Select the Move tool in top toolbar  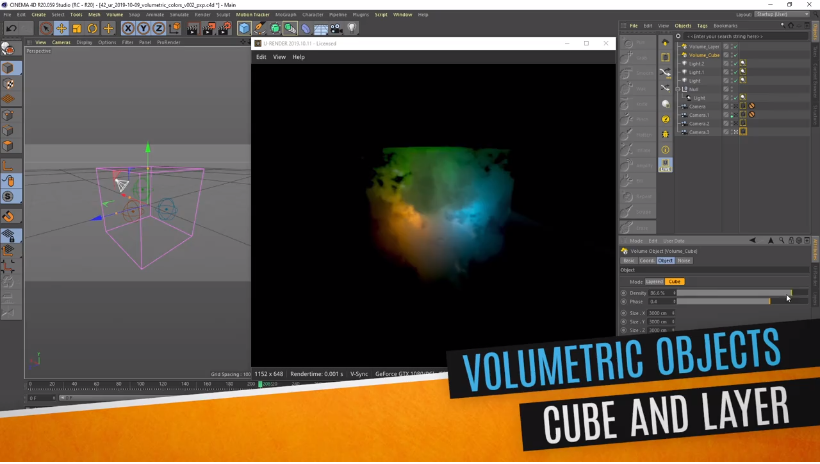[61, 28]
